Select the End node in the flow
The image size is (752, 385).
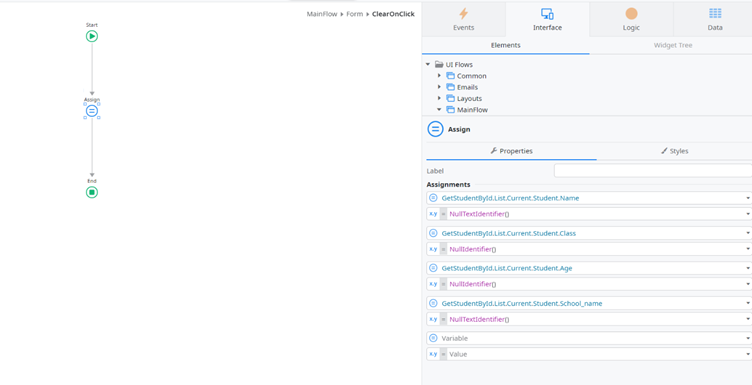coord(92,192)
